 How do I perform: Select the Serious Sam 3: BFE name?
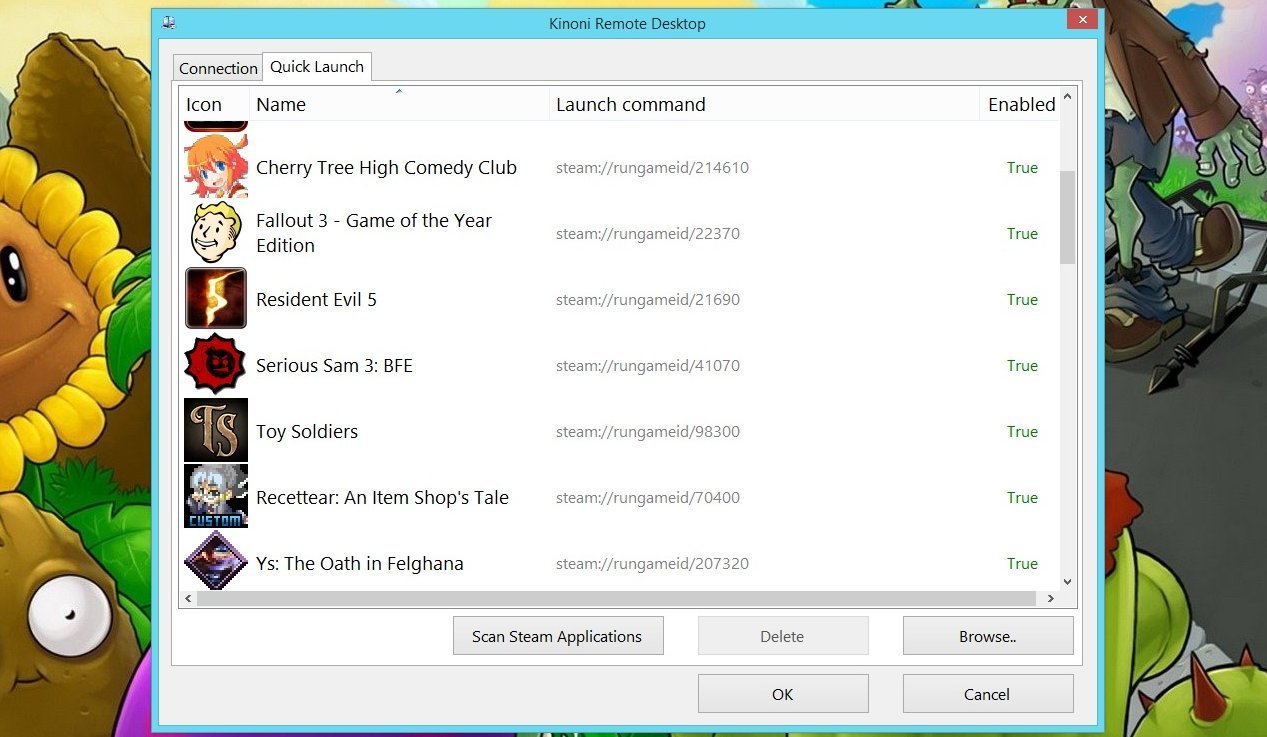coord(334,366)
